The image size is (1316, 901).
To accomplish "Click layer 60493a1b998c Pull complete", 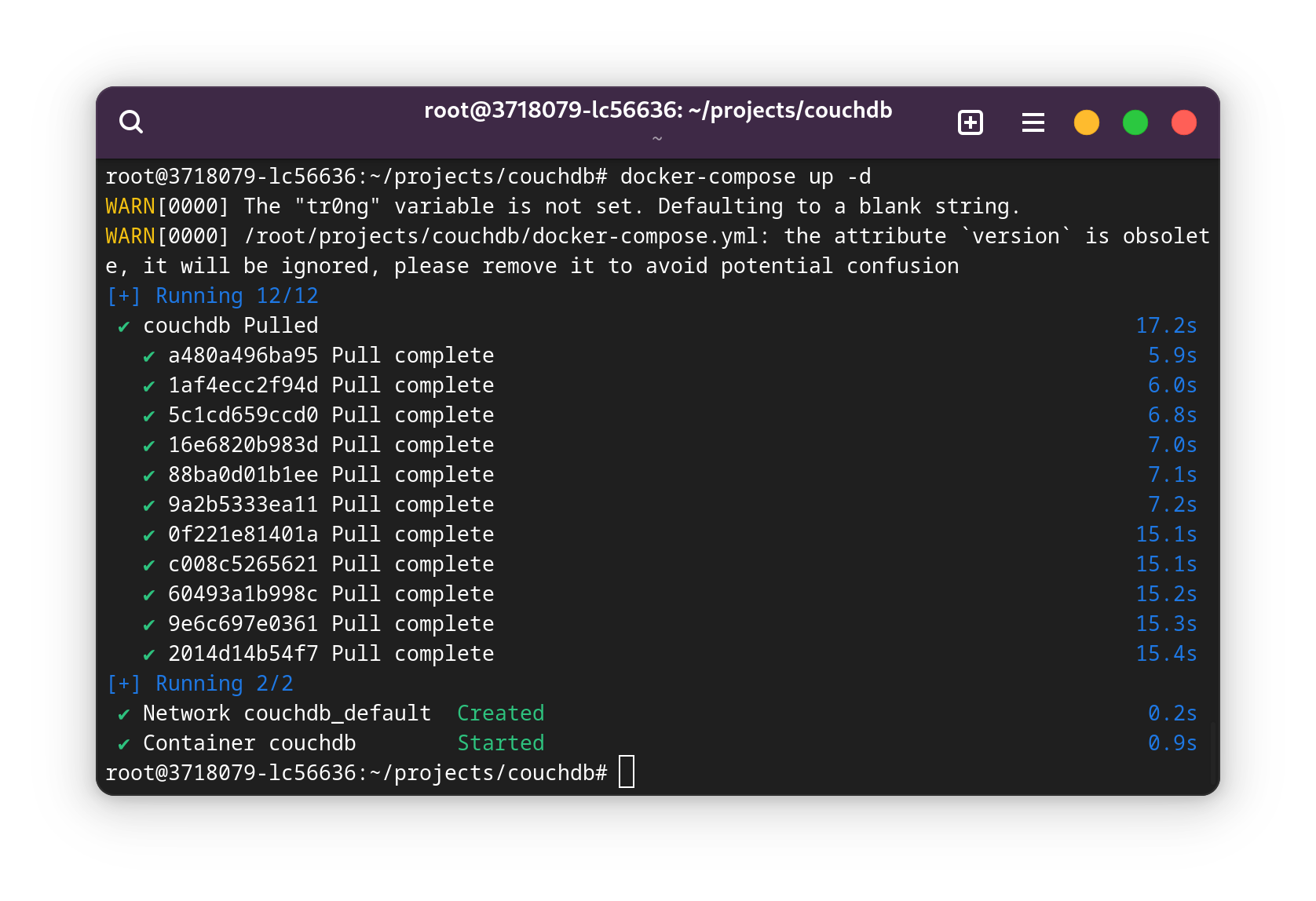I will point(318,594).
